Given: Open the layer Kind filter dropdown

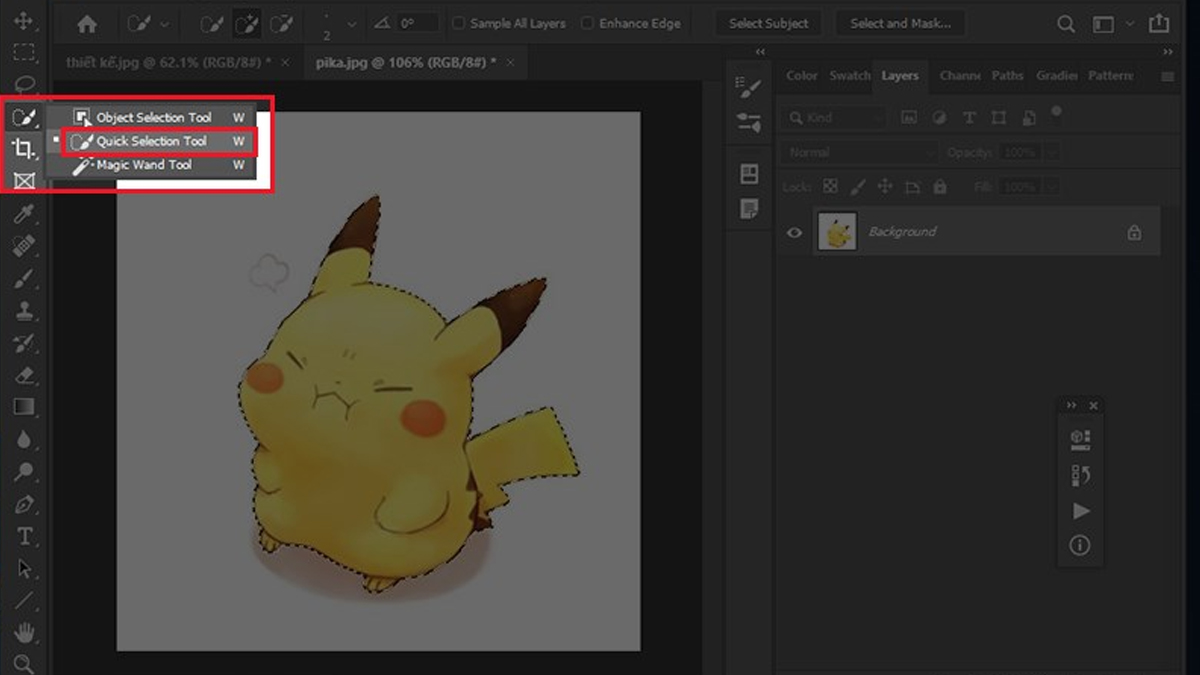Looking at the screenshot, I should [x=835, y=118].
